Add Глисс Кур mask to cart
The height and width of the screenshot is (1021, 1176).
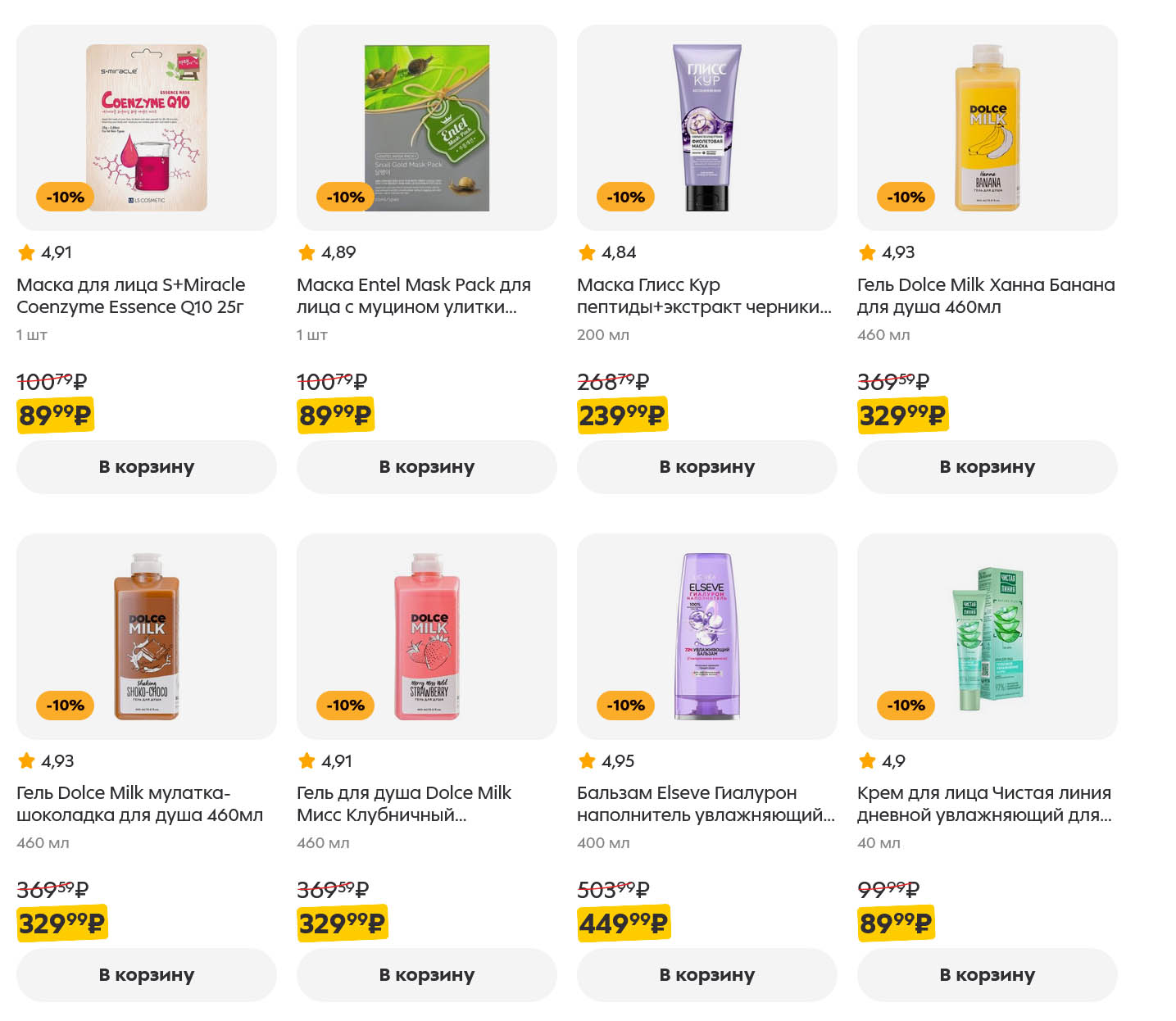(x=706, y=467)
